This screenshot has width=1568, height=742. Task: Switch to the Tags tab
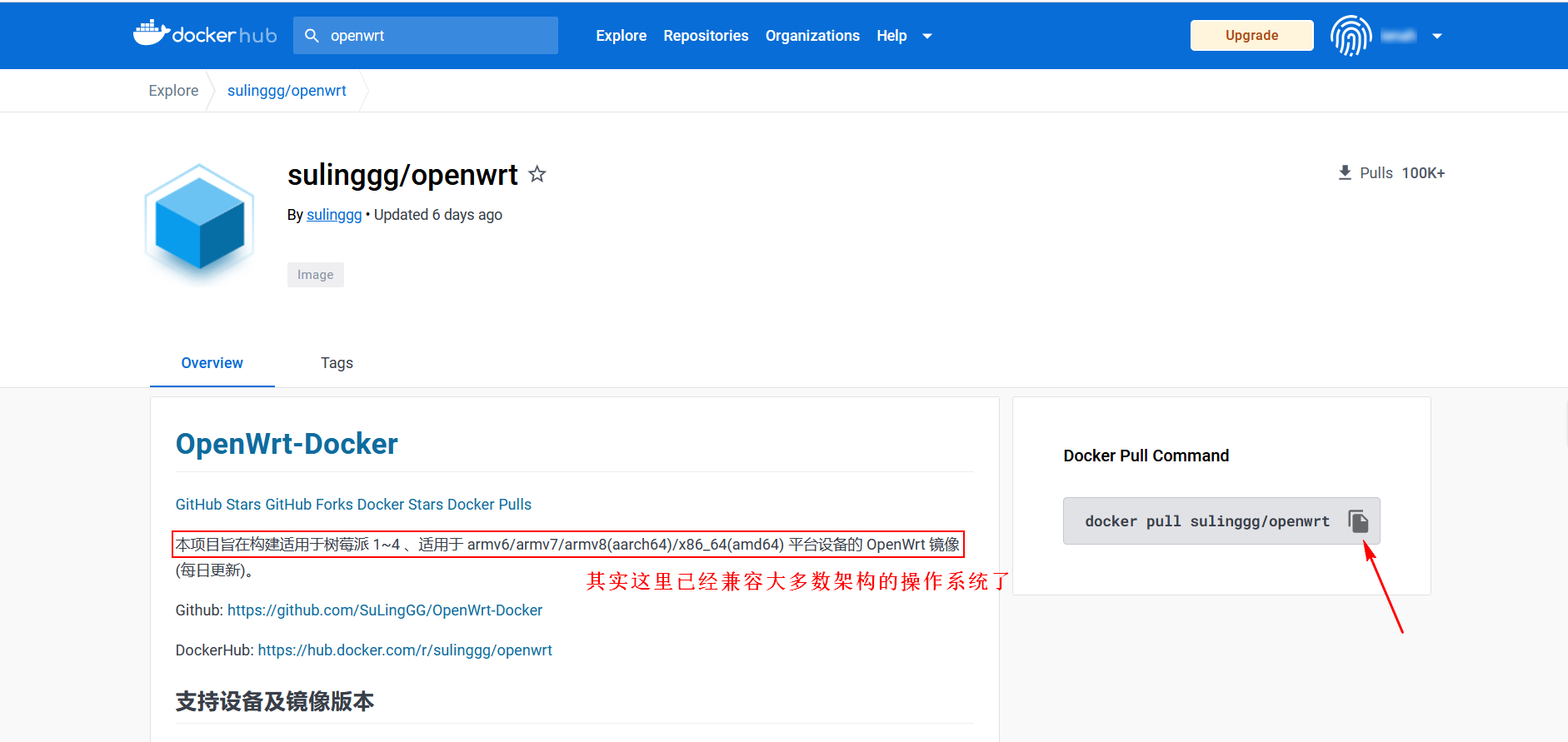(337, 363)
